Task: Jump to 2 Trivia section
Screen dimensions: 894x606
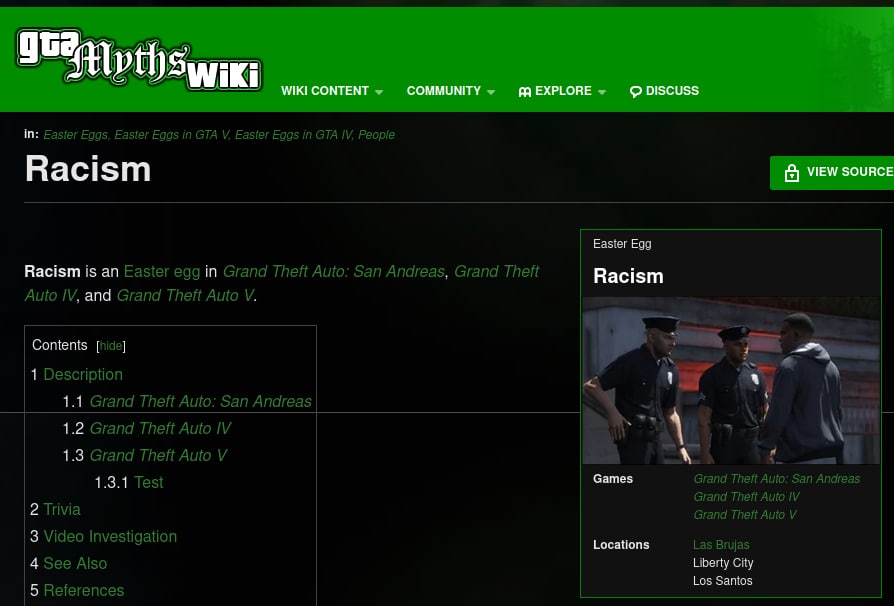Action: coord(62,510)
